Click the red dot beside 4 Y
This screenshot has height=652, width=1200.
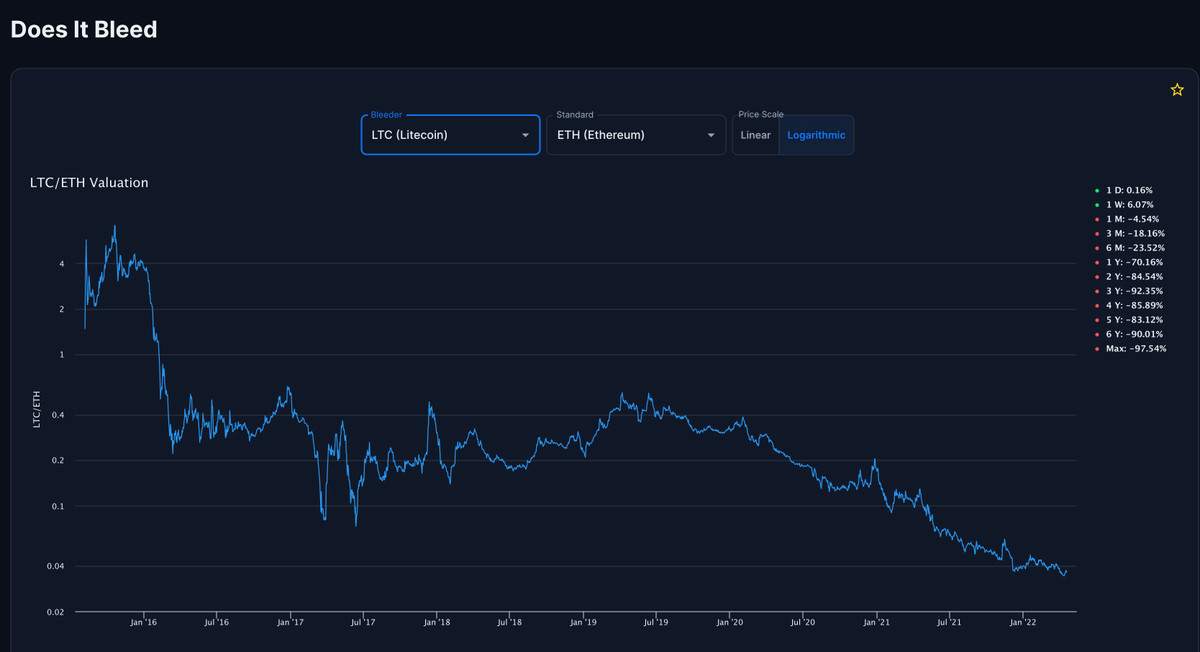(1096, 305)
